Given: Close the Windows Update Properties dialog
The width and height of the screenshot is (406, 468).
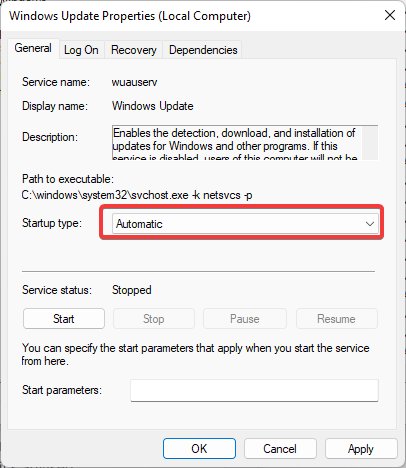Looking at the screenshot, I should [390, 15].
